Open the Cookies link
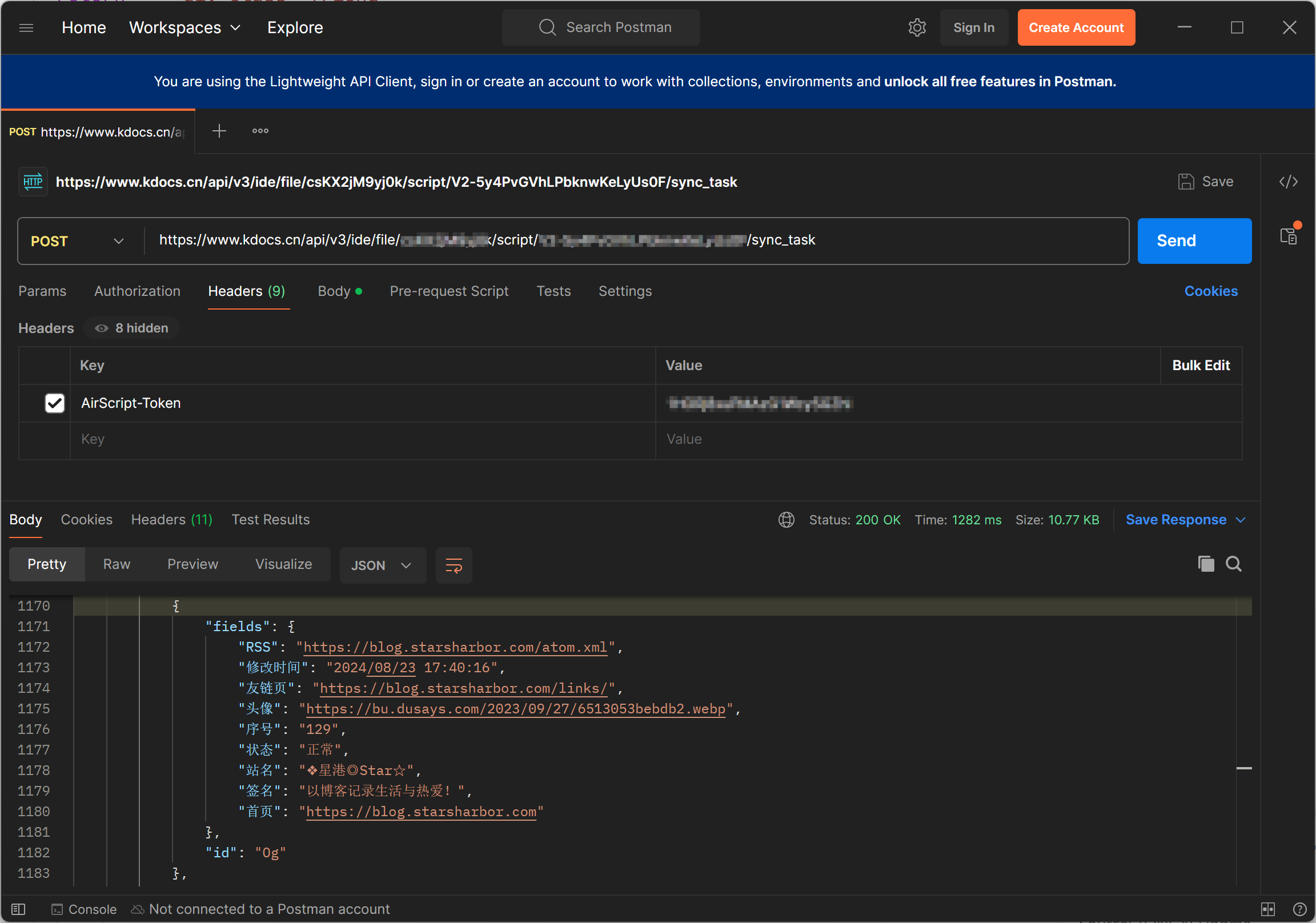 1210,291
